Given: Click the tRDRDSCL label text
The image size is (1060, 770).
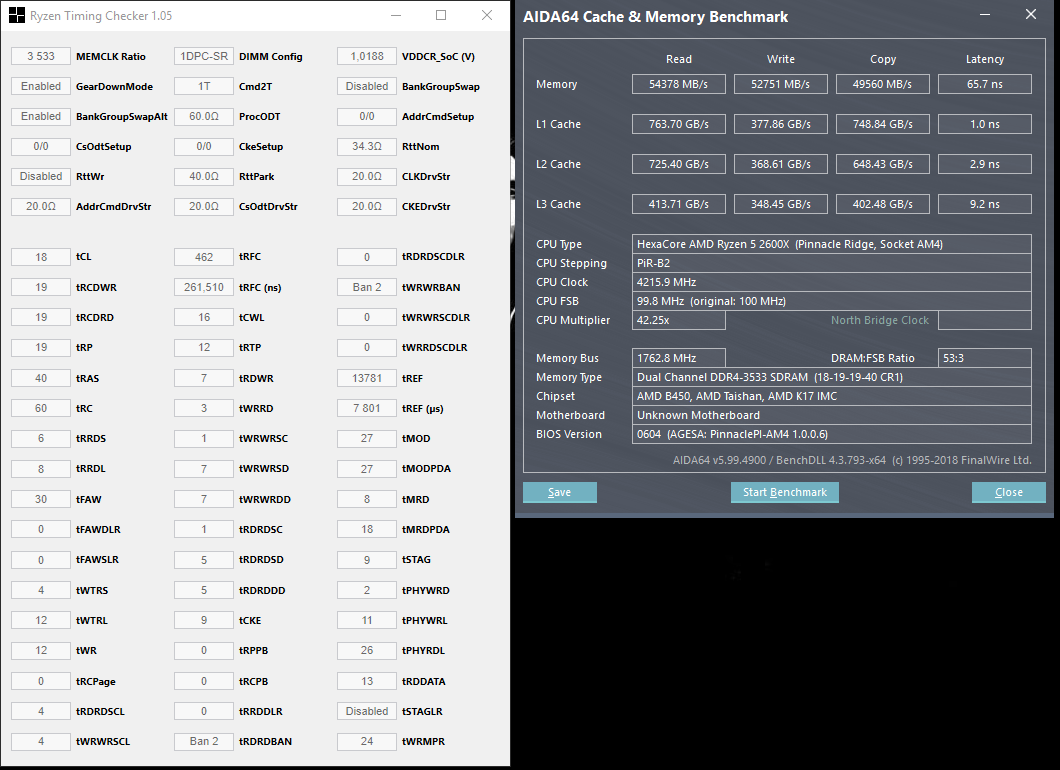Looking at the screenshot, I should pos(100,711).
